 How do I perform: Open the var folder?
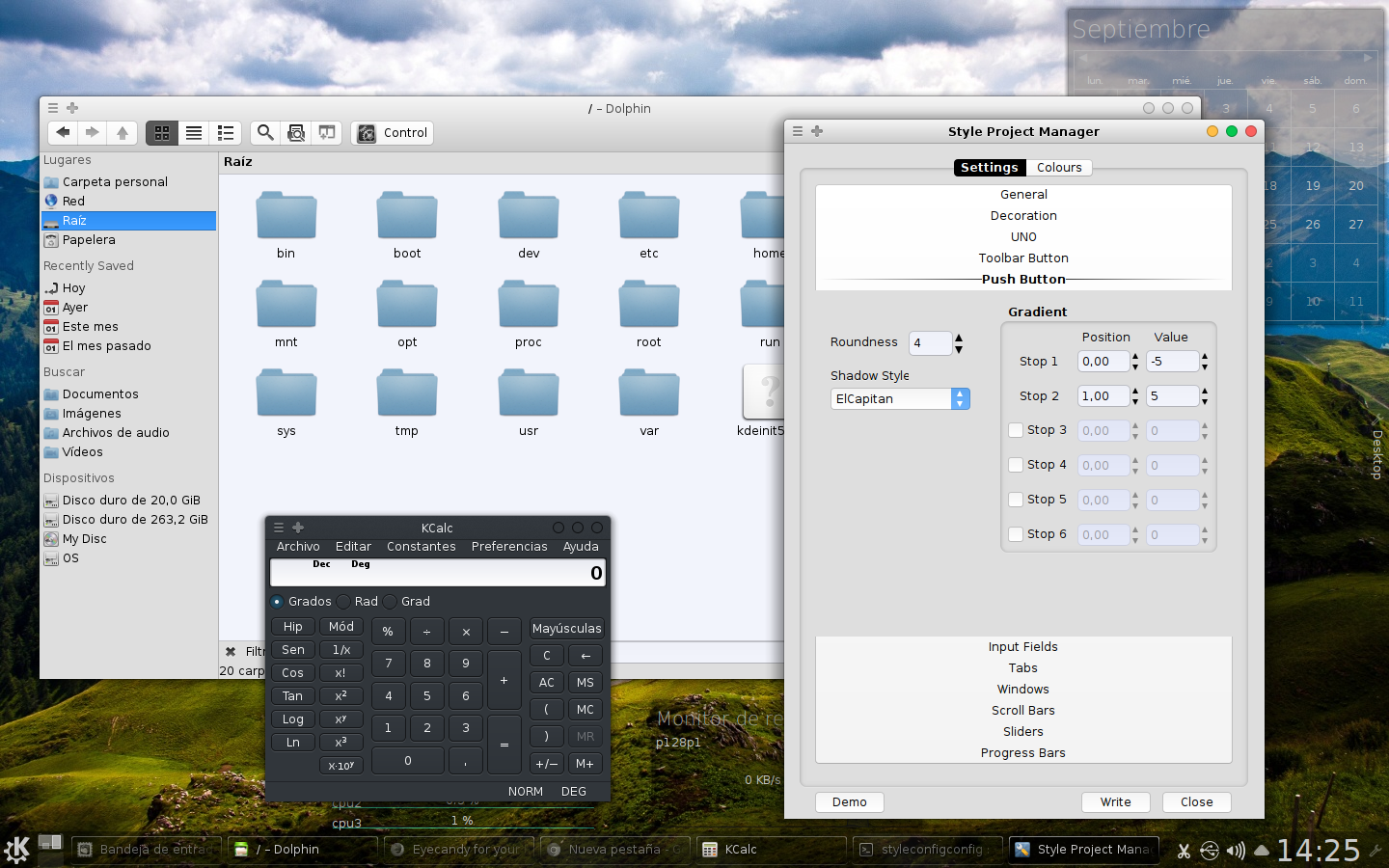649,402
